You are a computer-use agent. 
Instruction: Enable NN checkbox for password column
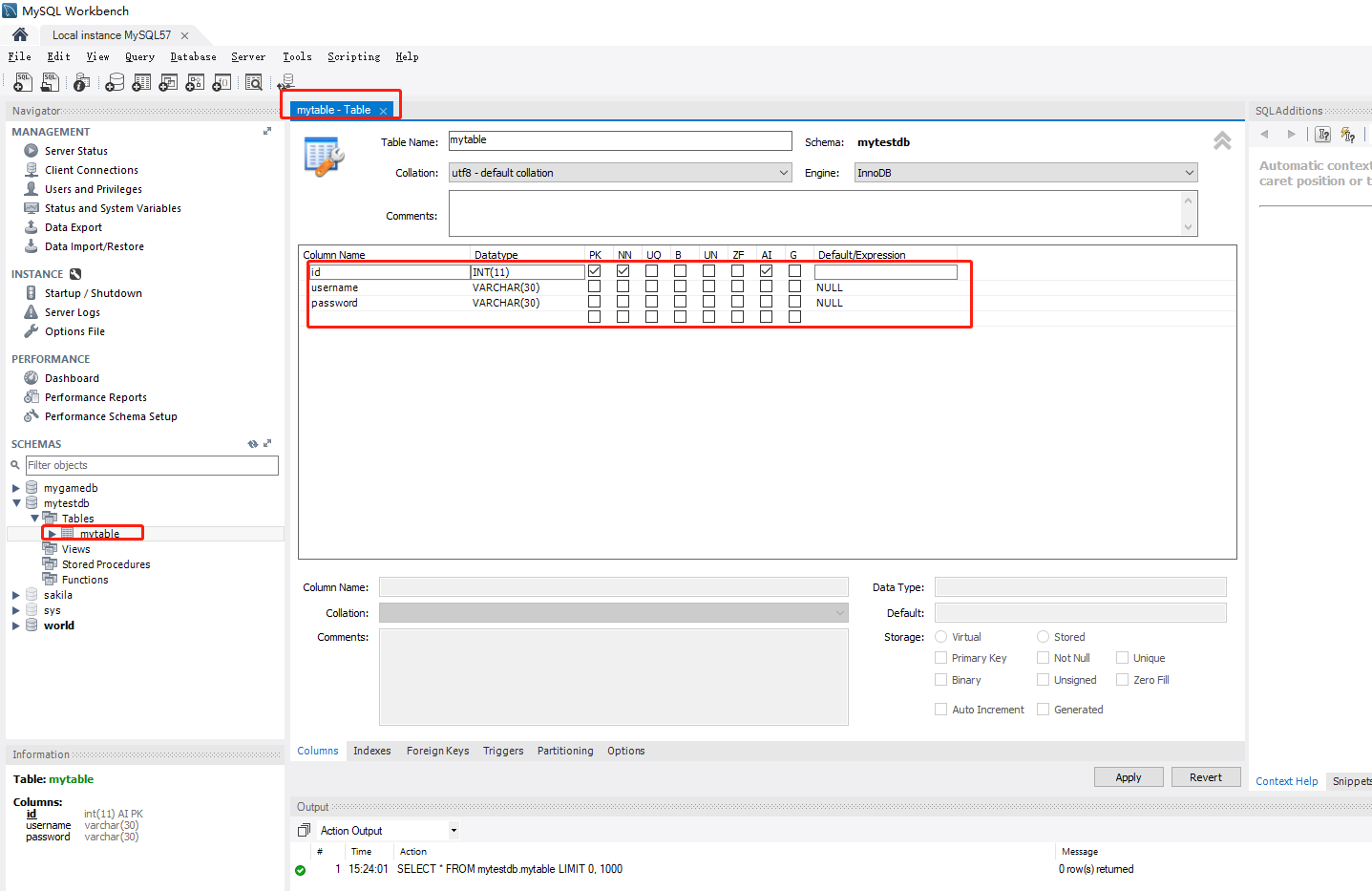pos(623,302)
